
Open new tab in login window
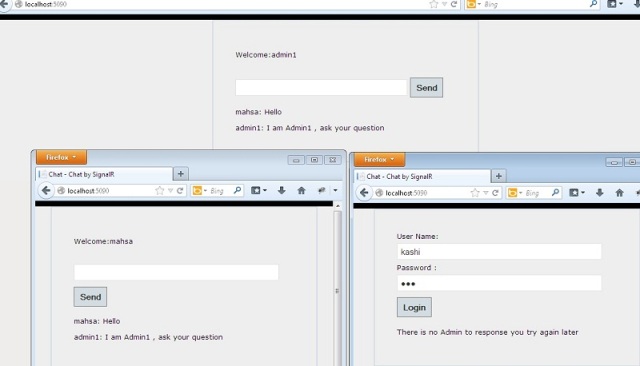click(x=498, y=176)
